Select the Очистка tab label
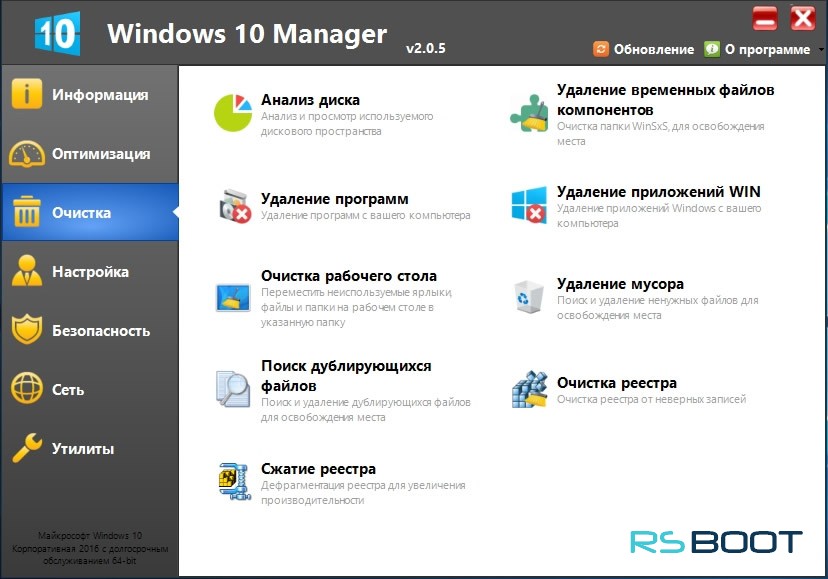Viewport: 828px width, 579px height. click(x=81, y=213)
